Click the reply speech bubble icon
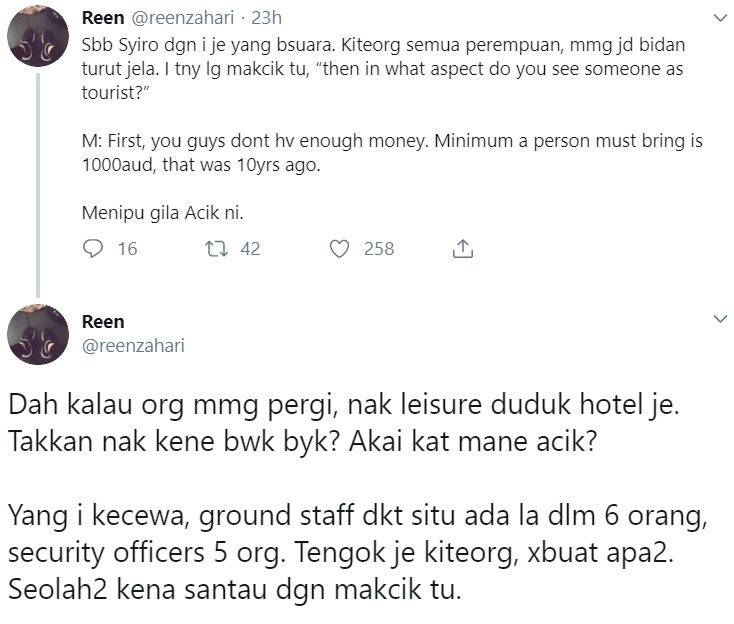The image size is (734, 624). point(91,249)
